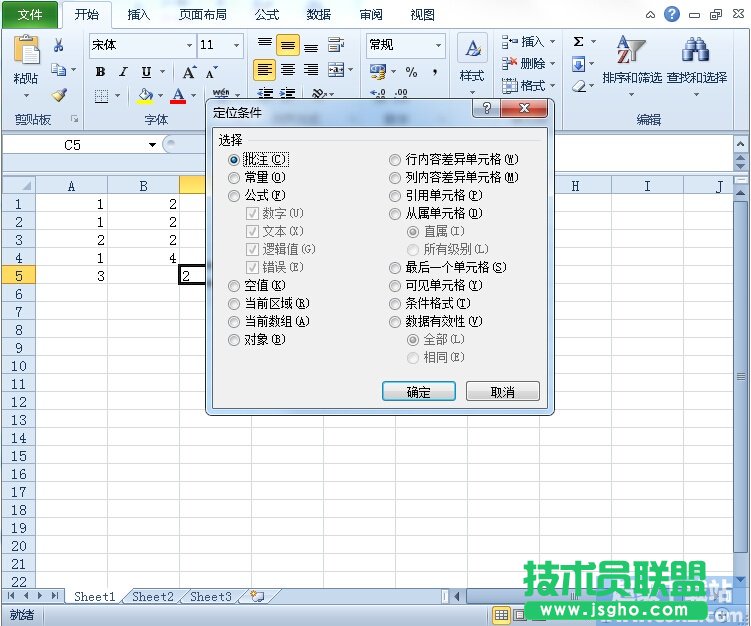Select the 常量 (Constants) radio option
Screen dimensions: 751x626
234,177
